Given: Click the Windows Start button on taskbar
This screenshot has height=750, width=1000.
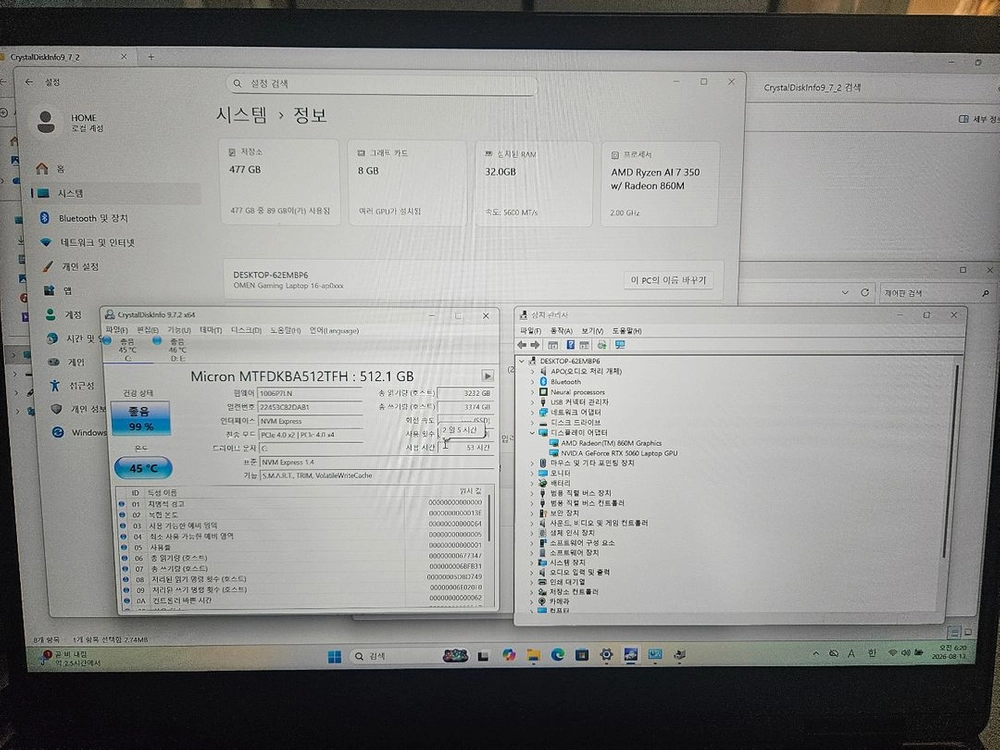Looking at the screenshot, I should point(334,656).
